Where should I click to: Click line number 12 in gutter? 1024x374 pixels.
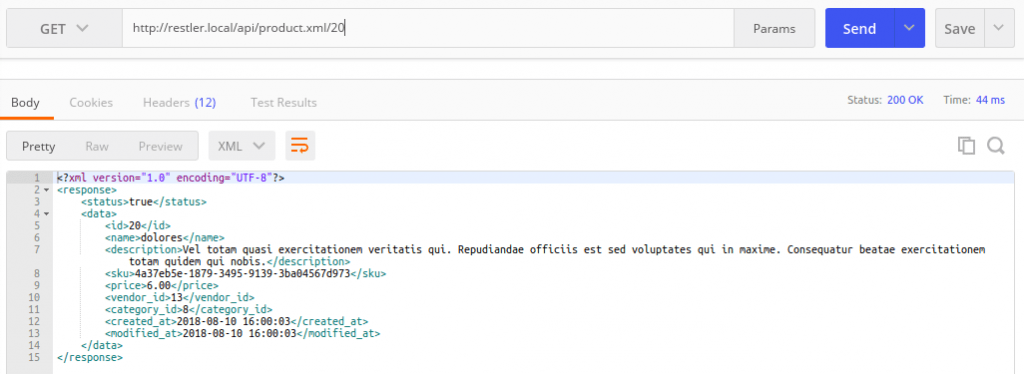tap(35, 322)
